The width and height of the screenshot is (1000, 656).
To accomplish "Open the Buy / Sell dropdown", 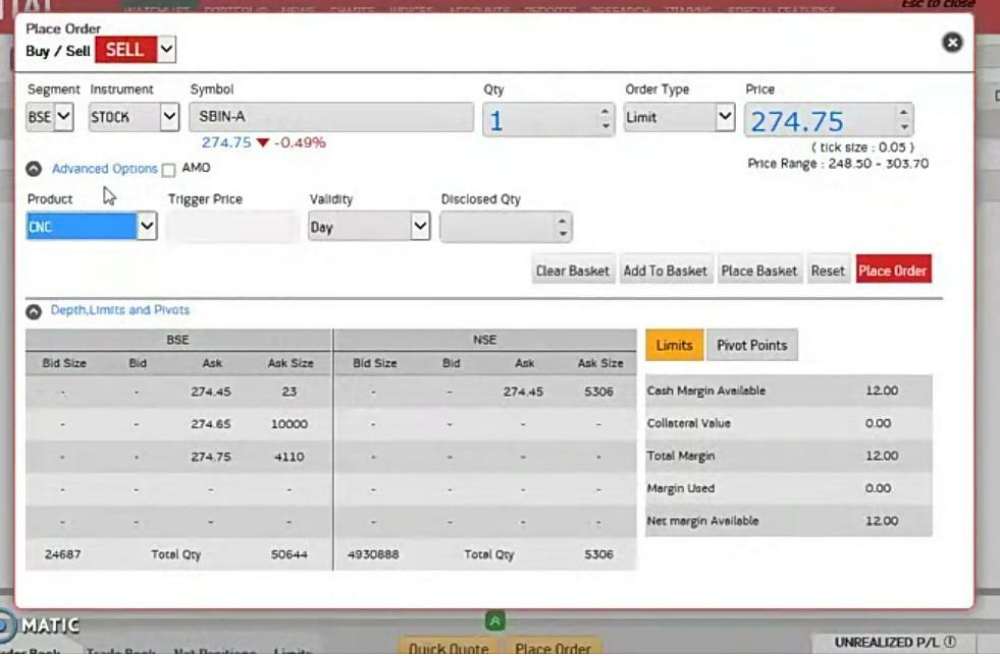I will pyautogui.click(x=166, y=49).
